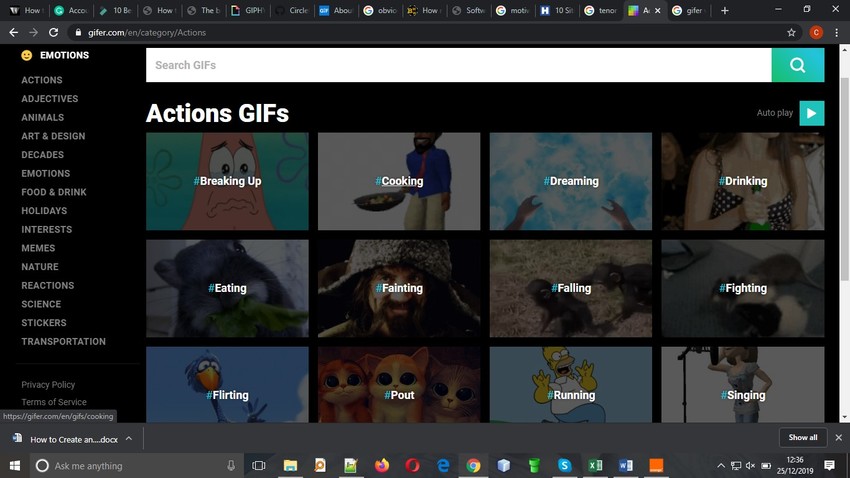Open the #Fainting GIF thumbnail
Screen dimensions: 850x478
point(399,288)
